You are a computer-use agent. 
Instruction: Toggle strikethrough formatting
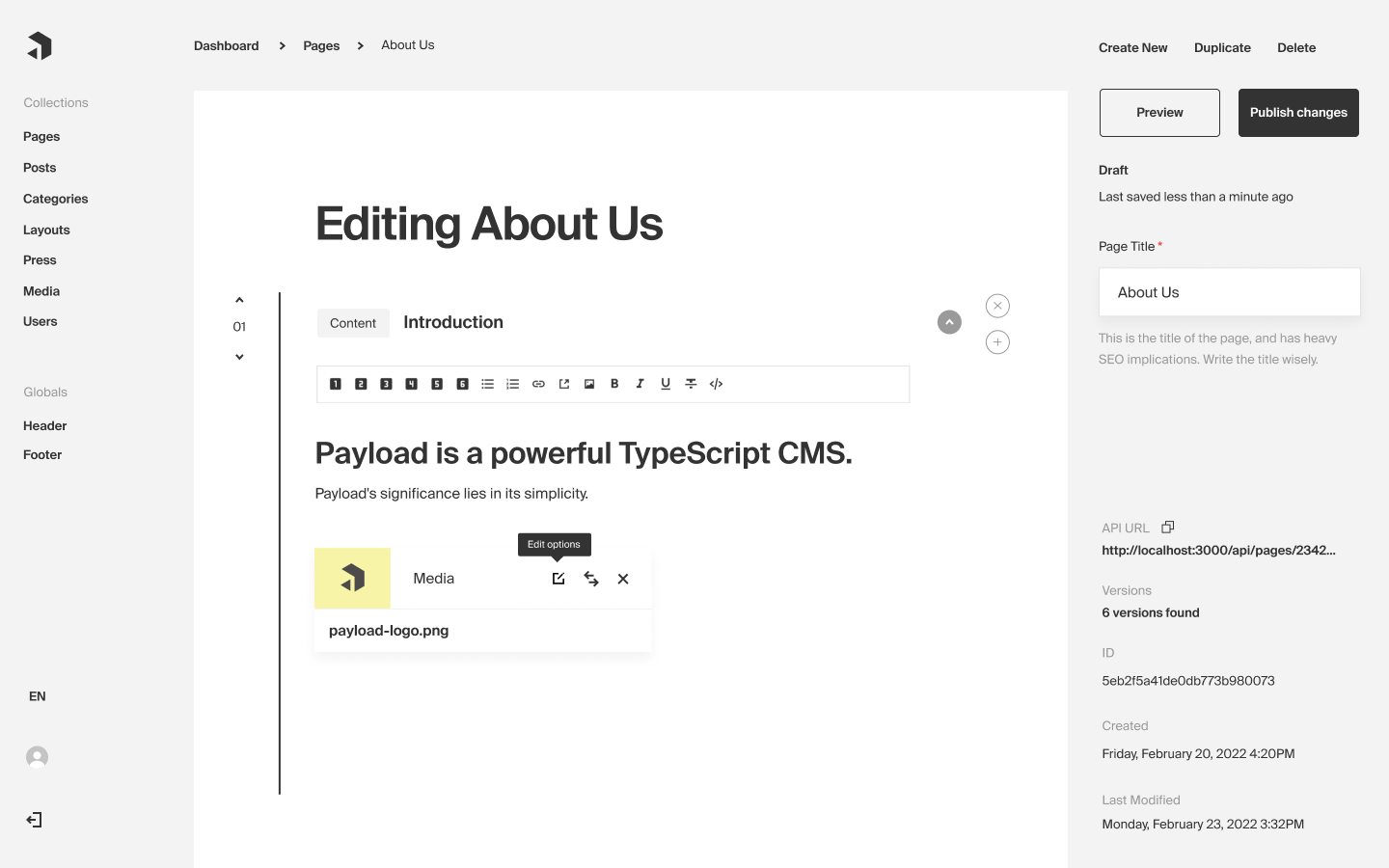tap(691, 384)
